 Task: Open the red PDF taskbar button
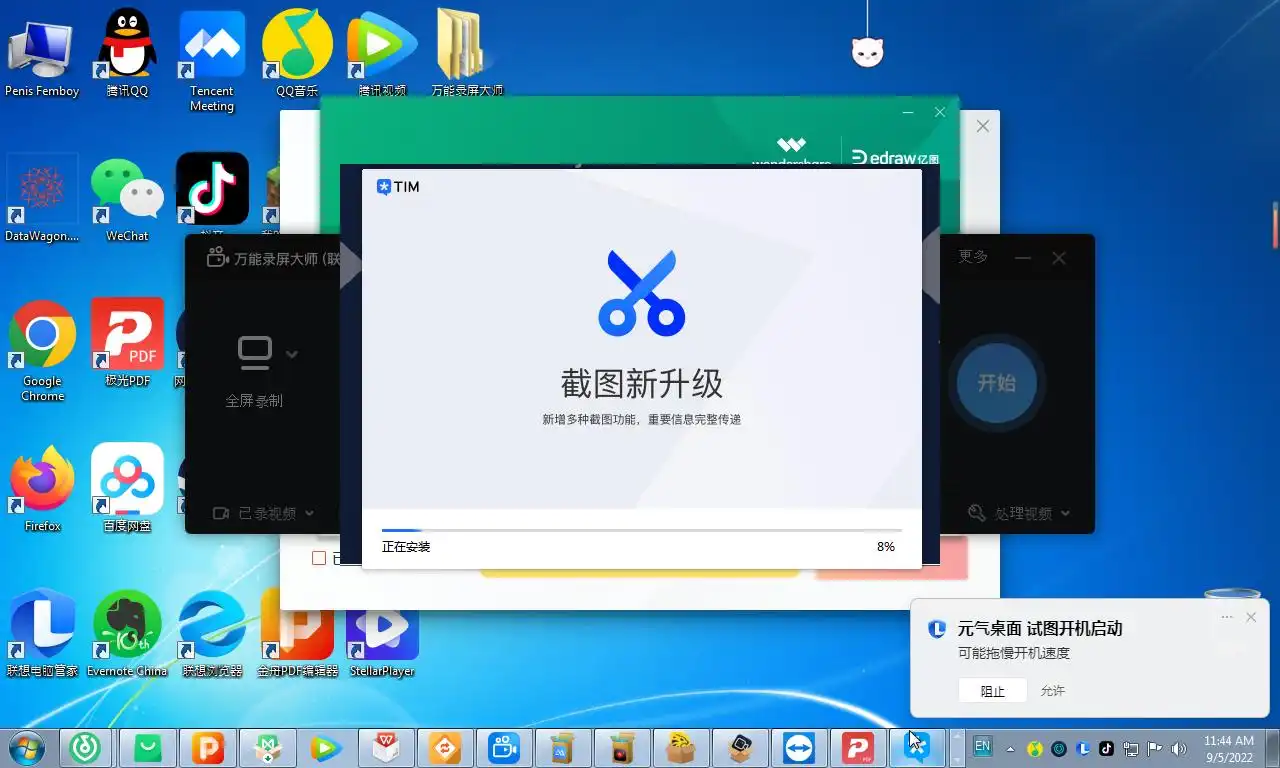(x=858, y=747)
